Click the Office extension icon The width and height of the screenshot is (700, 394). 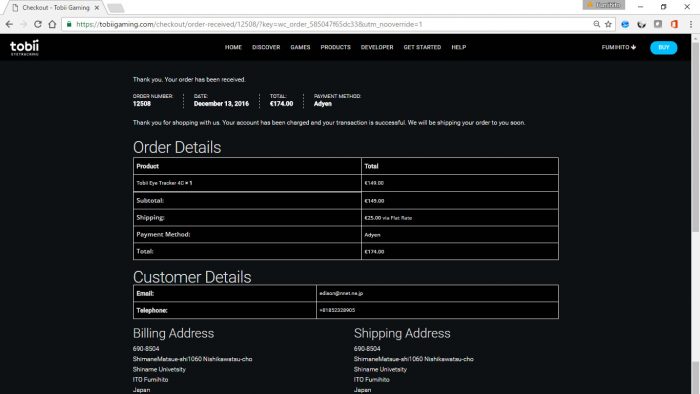tap(674, 24)
